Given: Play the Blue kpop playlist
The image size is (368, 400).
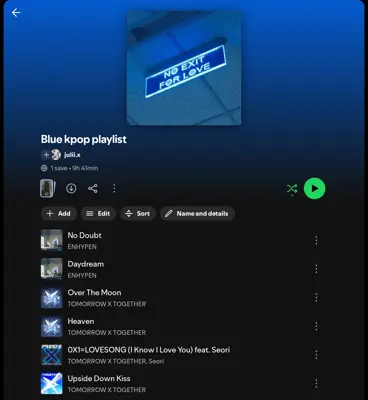Looking at the screenshot, I should click(314, 188).
